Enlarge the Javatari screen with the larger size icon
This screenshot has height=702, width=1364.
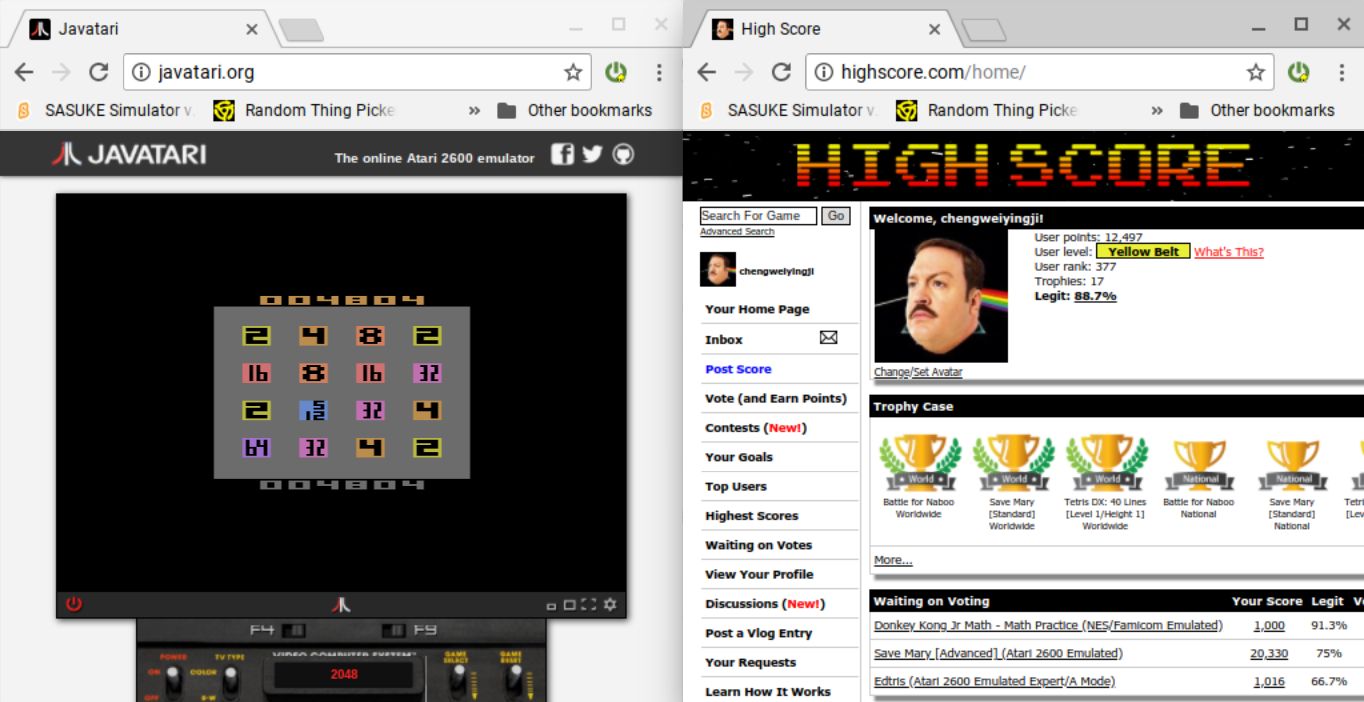tap(569, 605)
